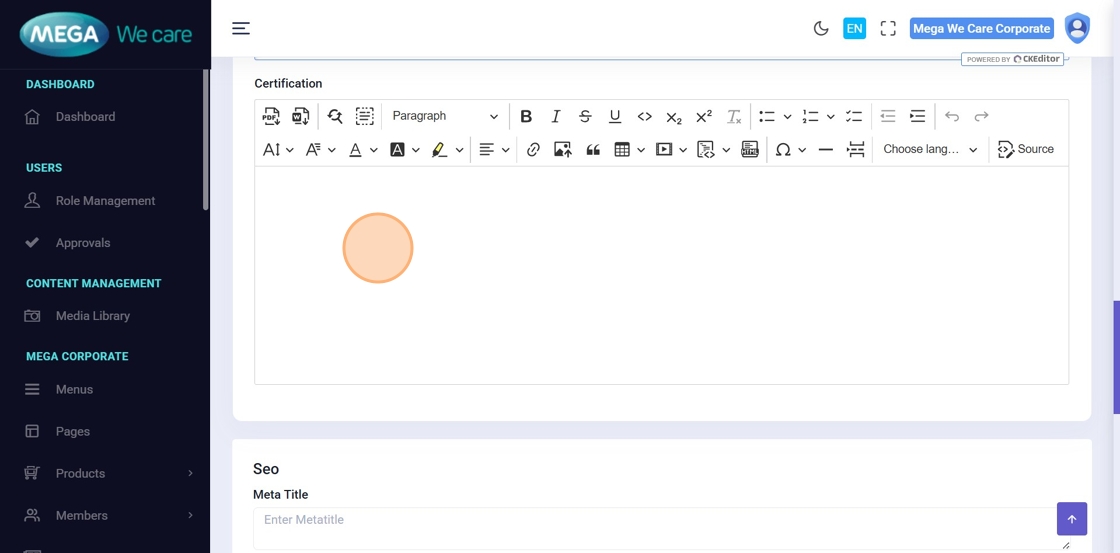
Task: Open find and replace tool
Action: (335, 116)
